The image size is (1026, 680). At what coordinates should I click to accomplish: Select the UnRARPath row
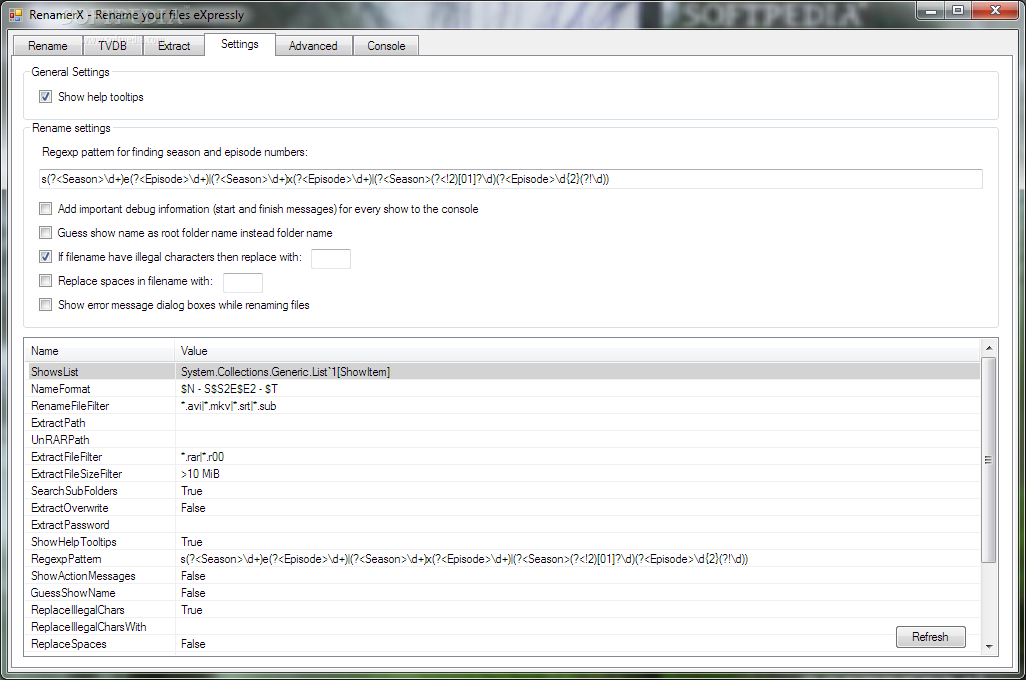(x=503, y=440)
